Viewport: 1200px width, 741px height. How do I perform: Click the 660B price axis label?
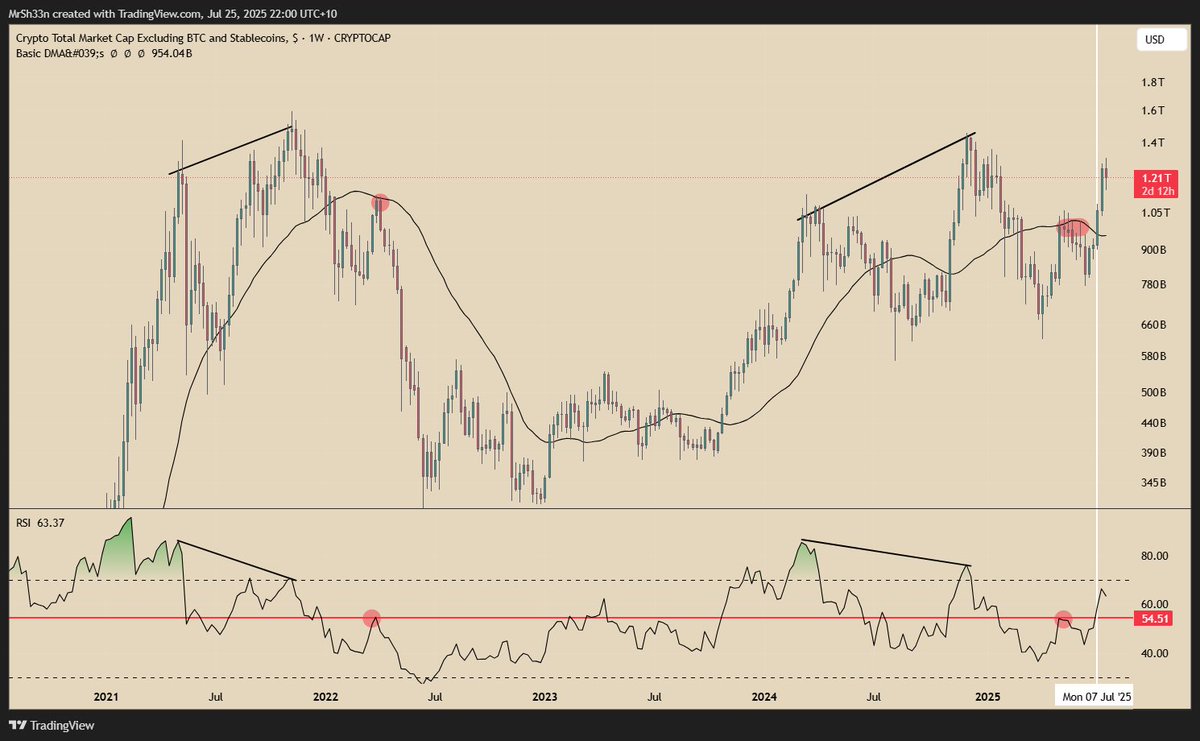point(1153,325)
